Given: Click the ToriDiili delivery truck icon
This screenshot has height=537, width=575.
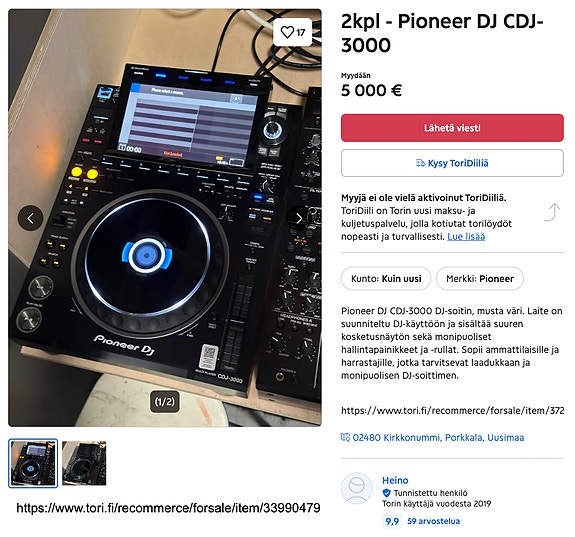Looking at the screenshot, I should coord(420,163).
